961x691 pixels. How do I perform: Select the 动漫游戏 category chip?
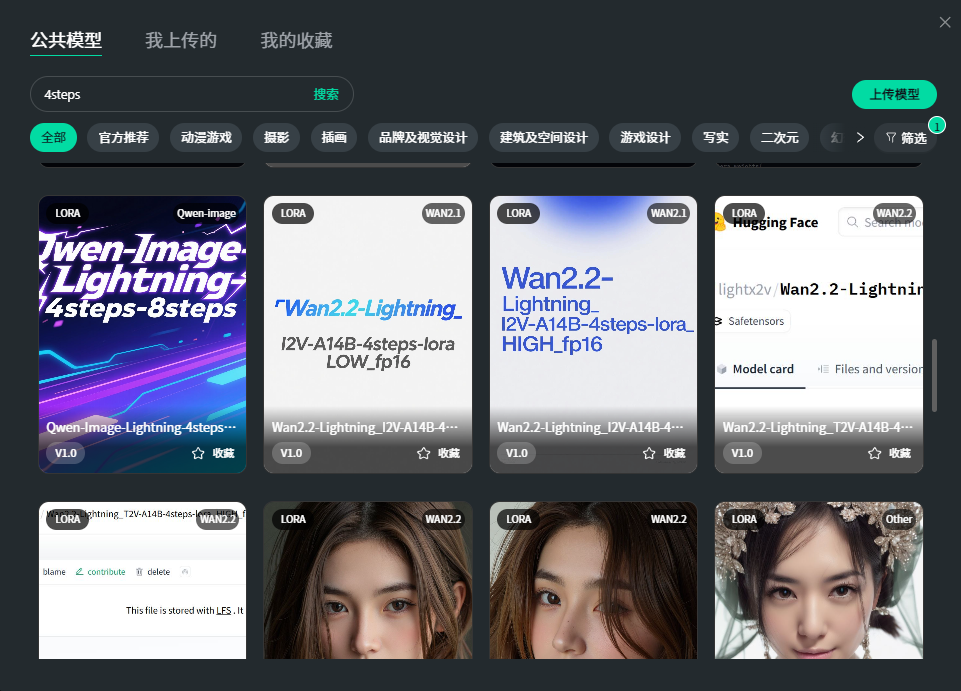tap(206, 137)
